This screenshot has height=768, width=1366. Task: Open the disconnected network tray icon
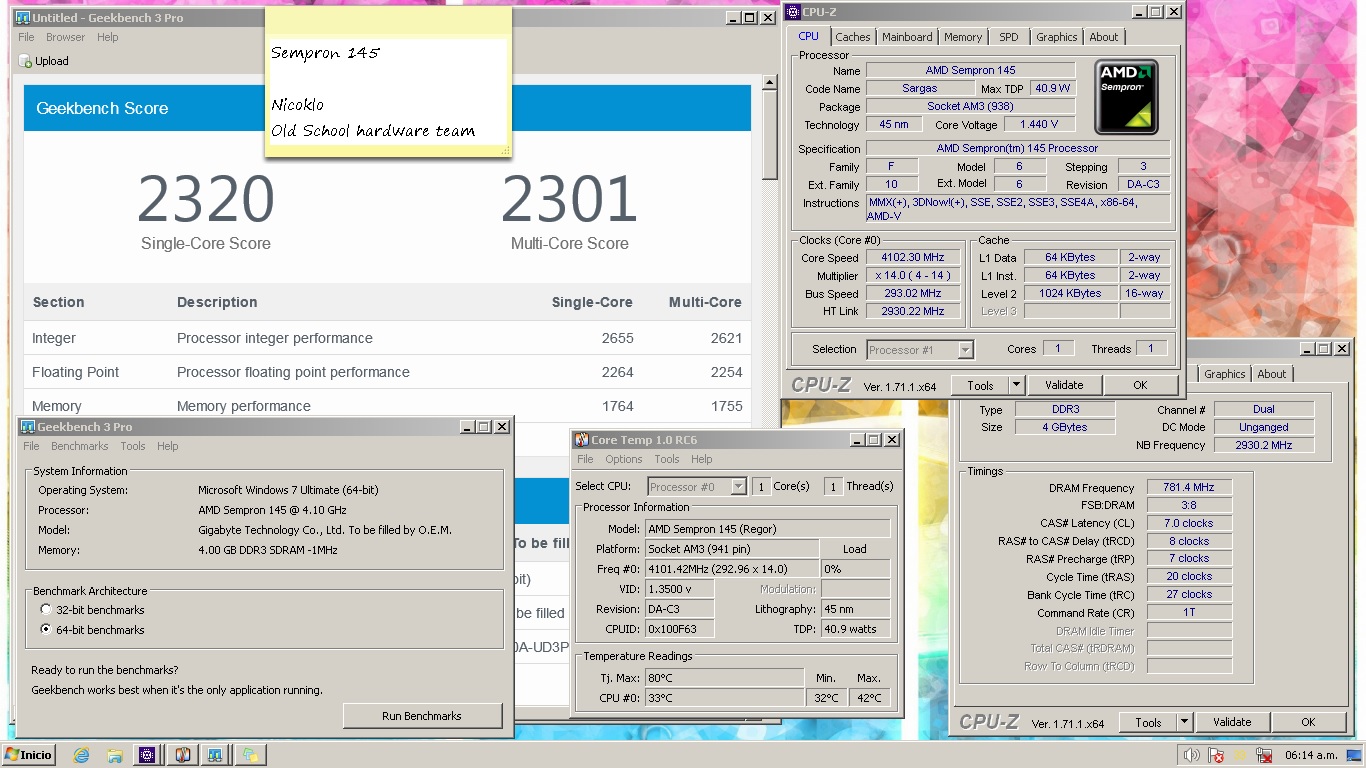(x=1264, y=755)
